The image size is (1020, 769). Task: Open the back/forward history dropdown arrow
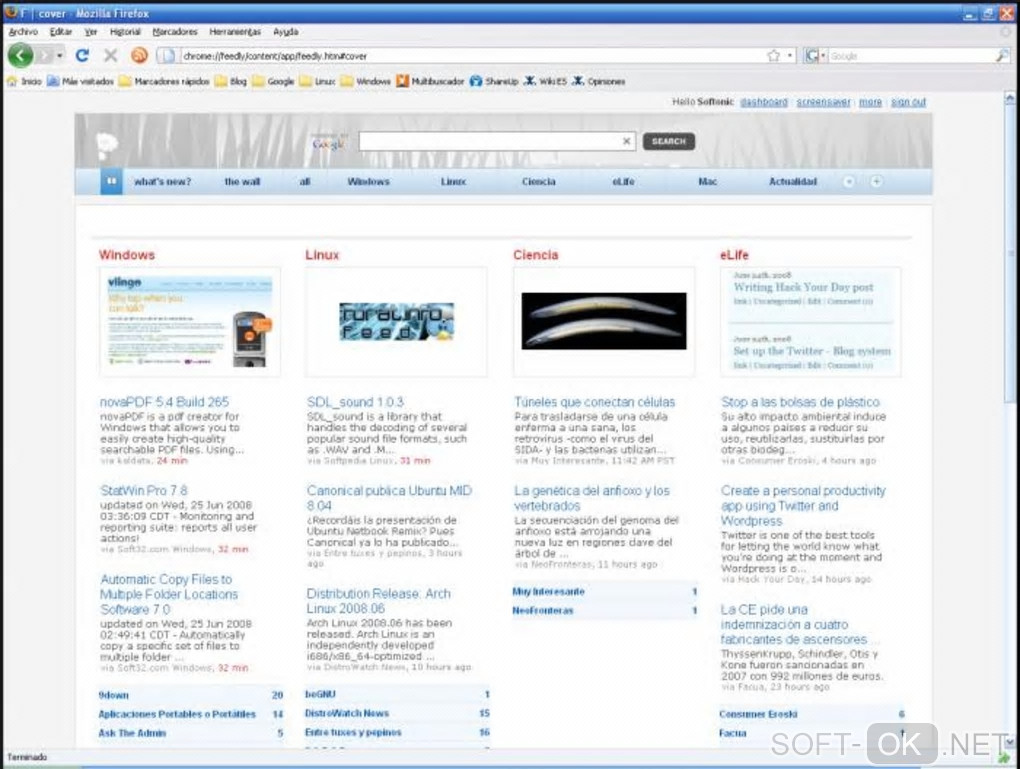tap(59, 56)
